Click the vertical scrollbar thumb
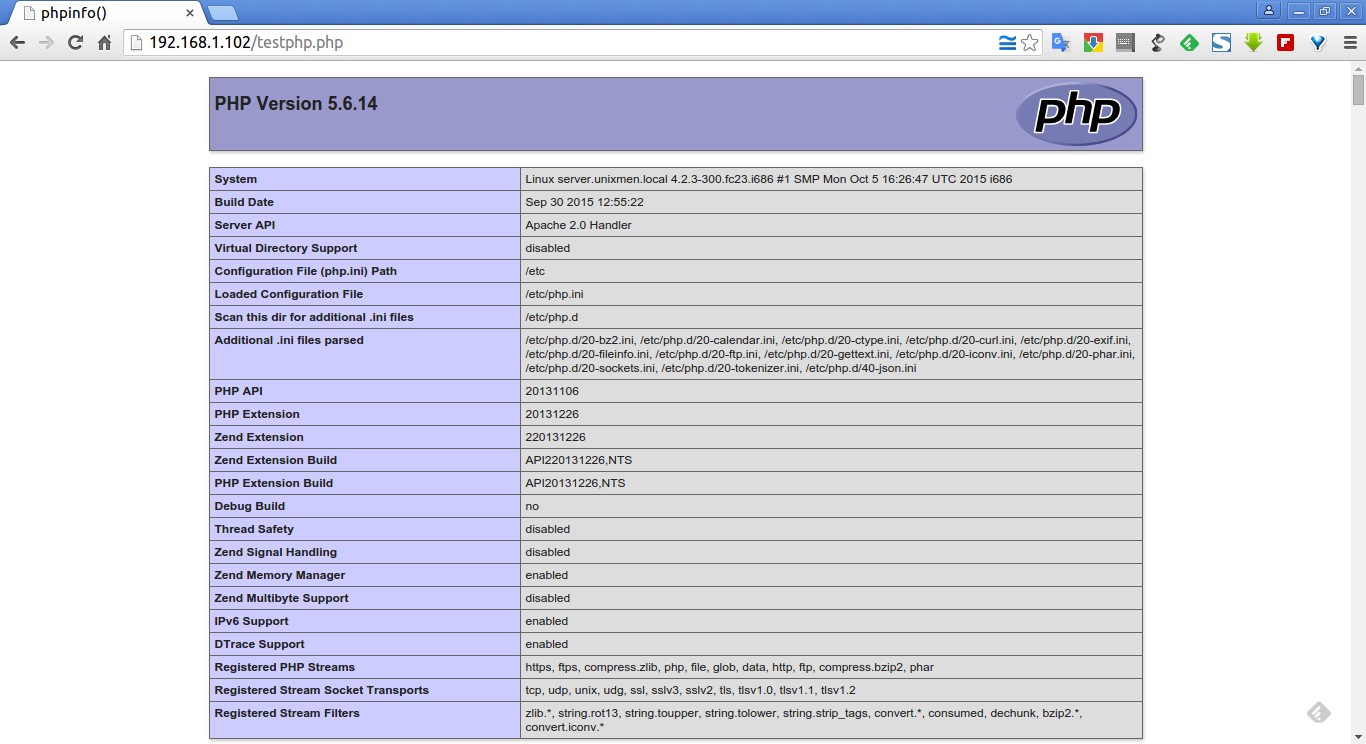This screenshot has width=1366, height=744. click(x=1358, y=89)
